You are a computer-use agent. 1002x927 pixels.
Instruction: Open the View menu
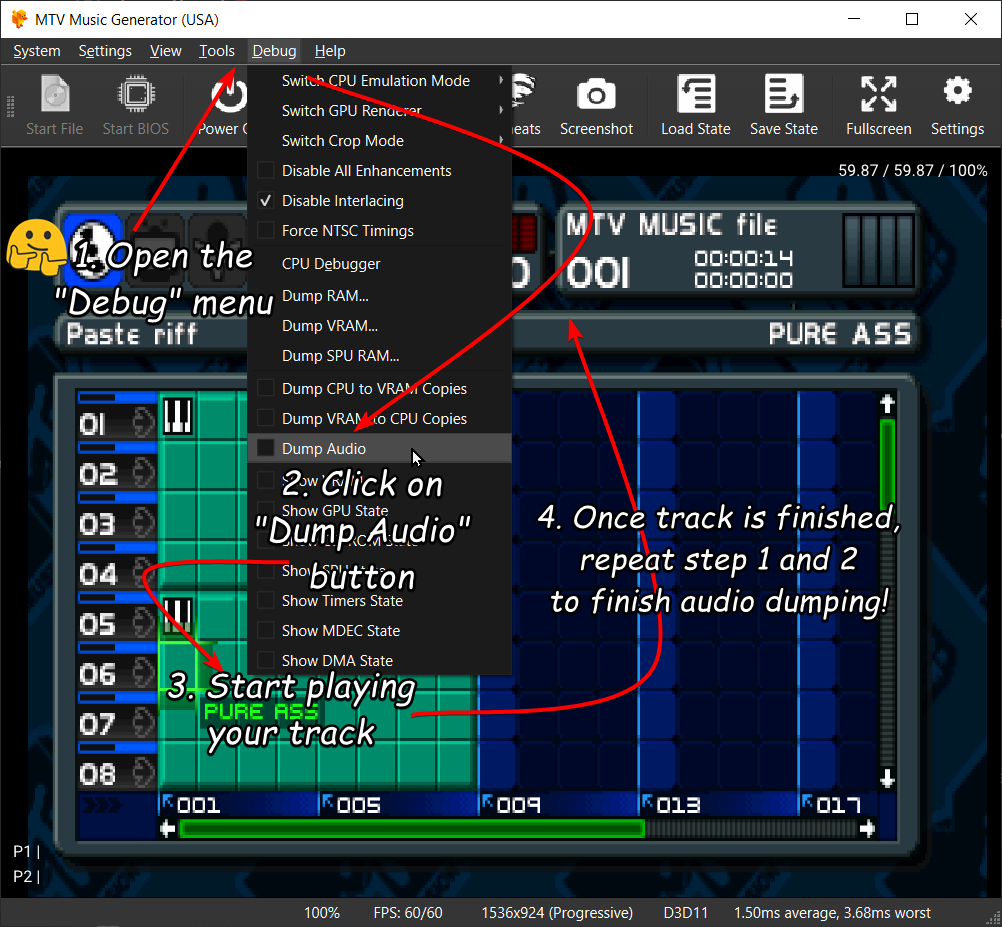pos(166,51)
